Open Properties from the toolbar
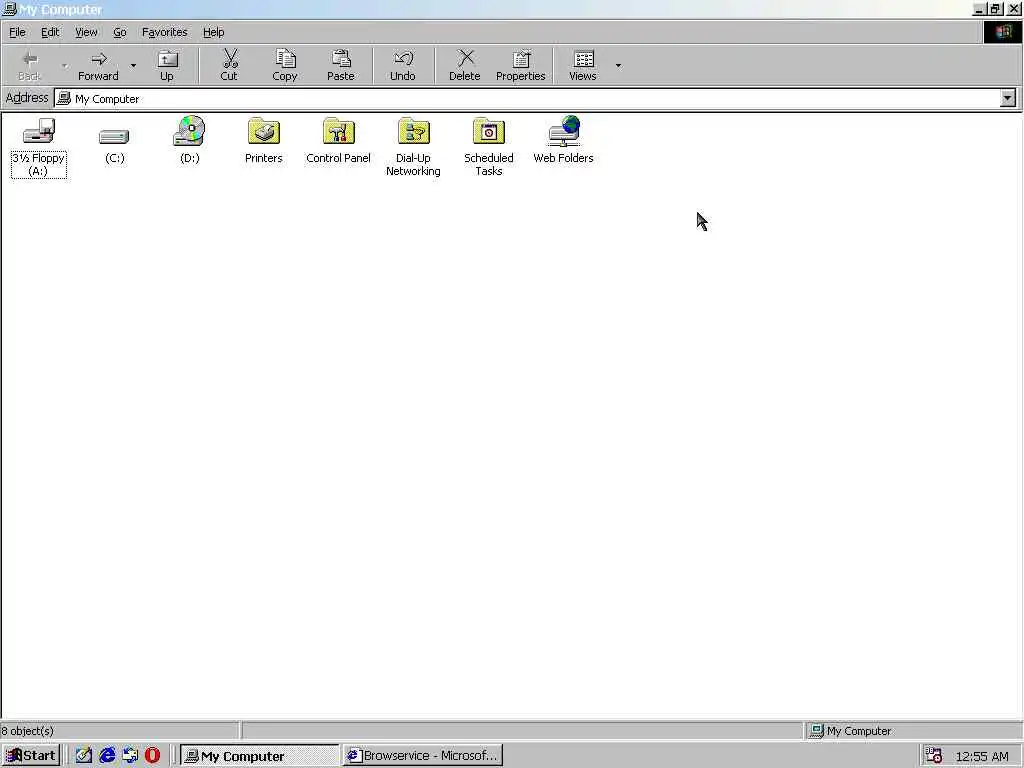 (x=520, y=65)
